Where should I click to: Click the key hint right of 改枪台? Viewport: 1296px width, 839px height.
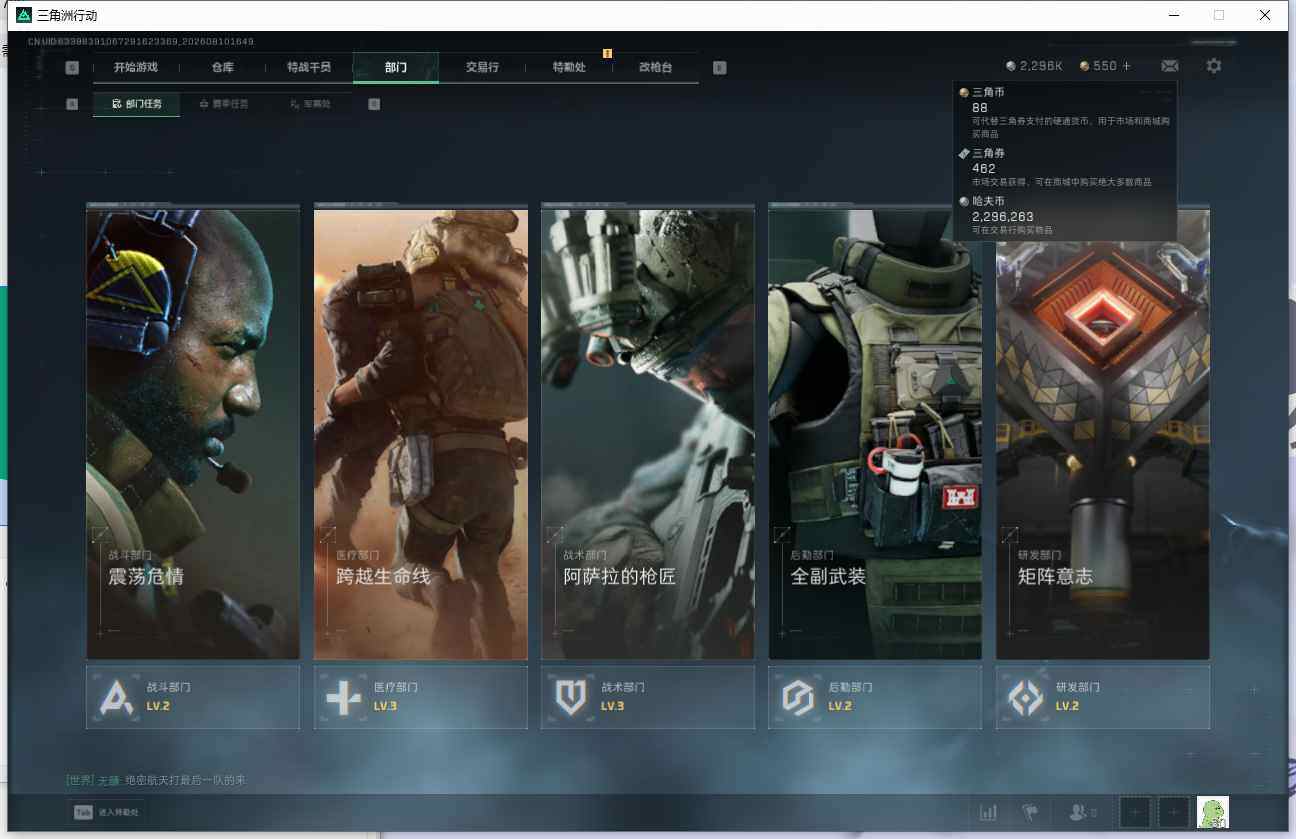(x=720, y=68)
